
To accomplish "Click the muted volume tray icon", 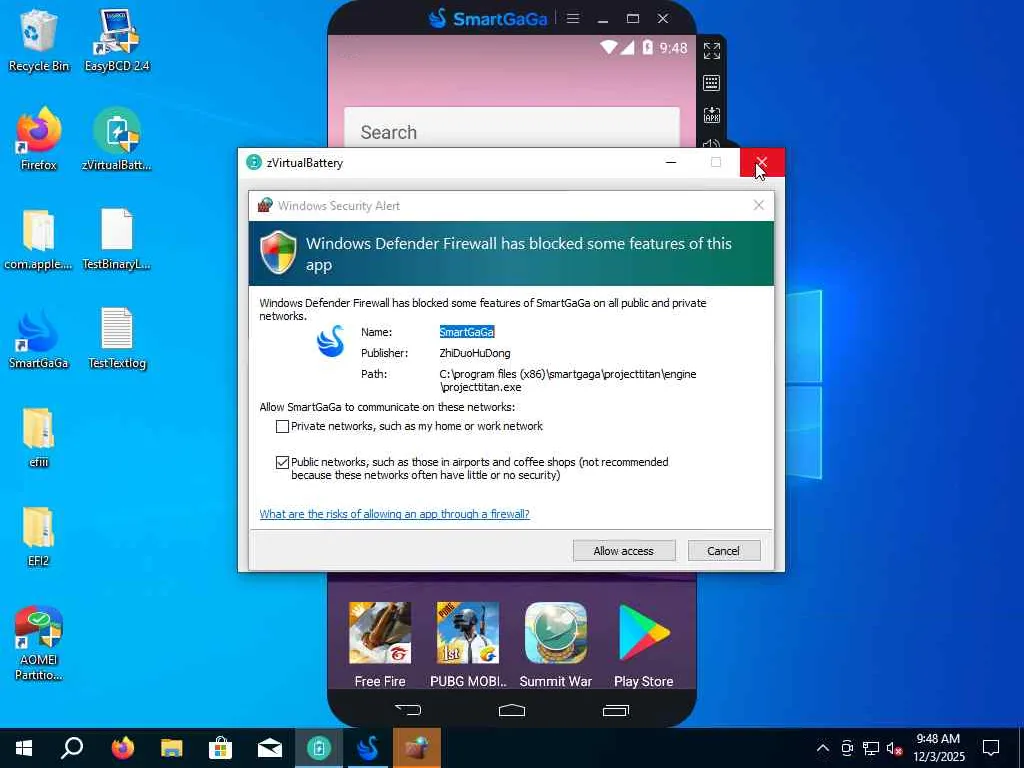I will tap(895, 748).
